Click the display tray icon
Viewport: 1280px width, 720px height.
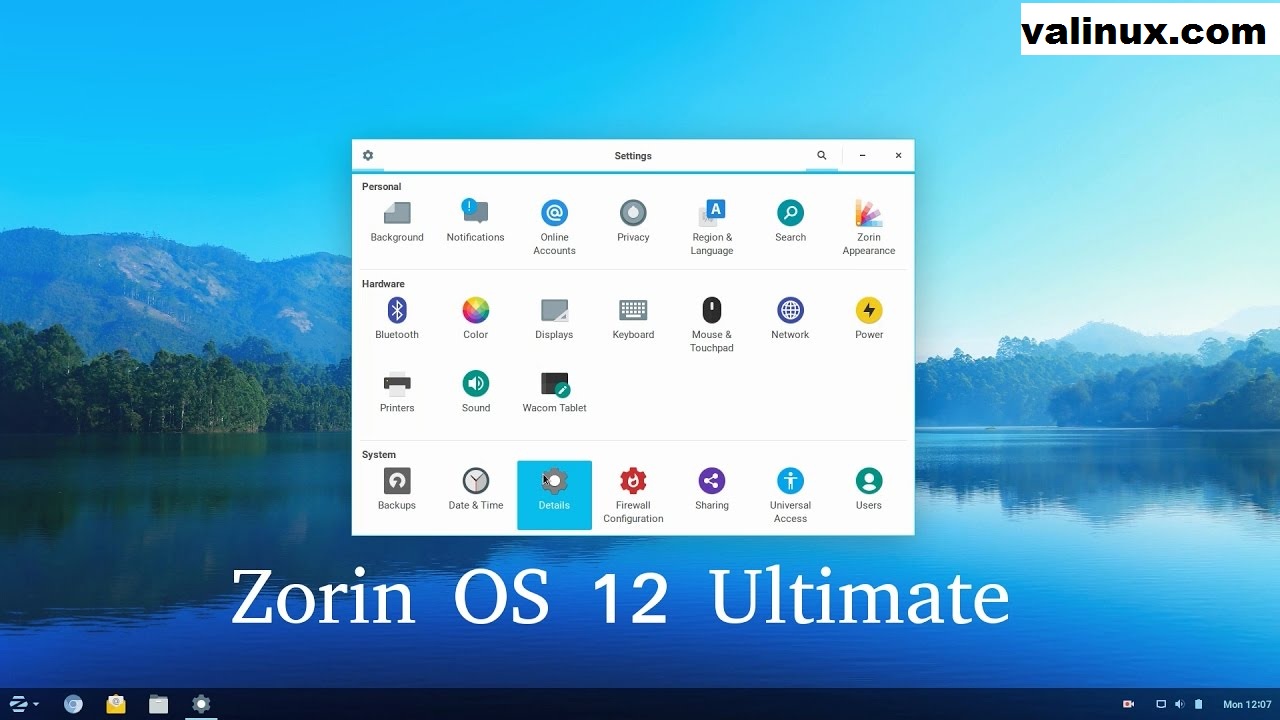click(1161, 704)
